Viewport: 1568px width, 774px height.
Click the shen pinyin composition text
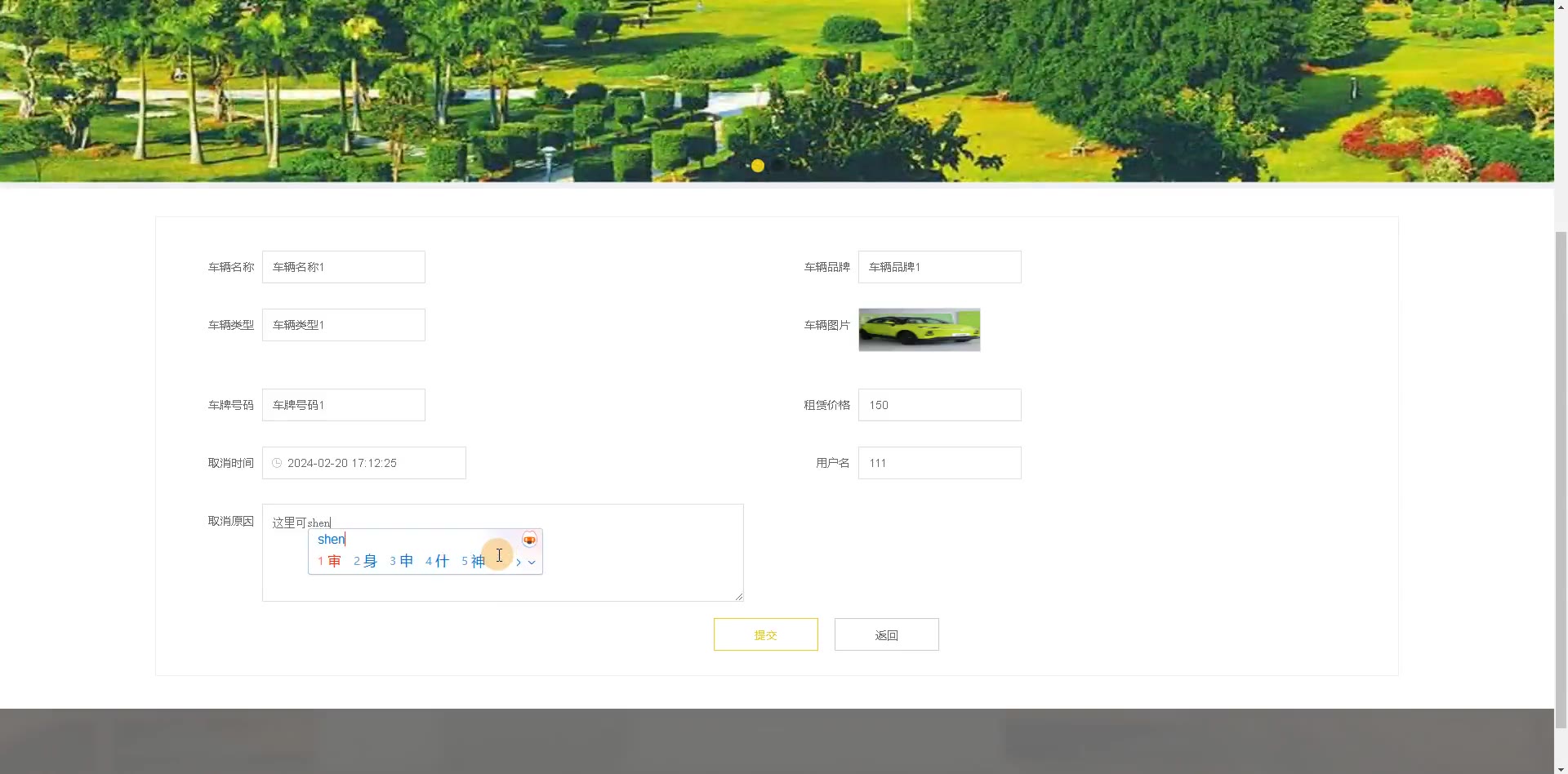(331, 539)
